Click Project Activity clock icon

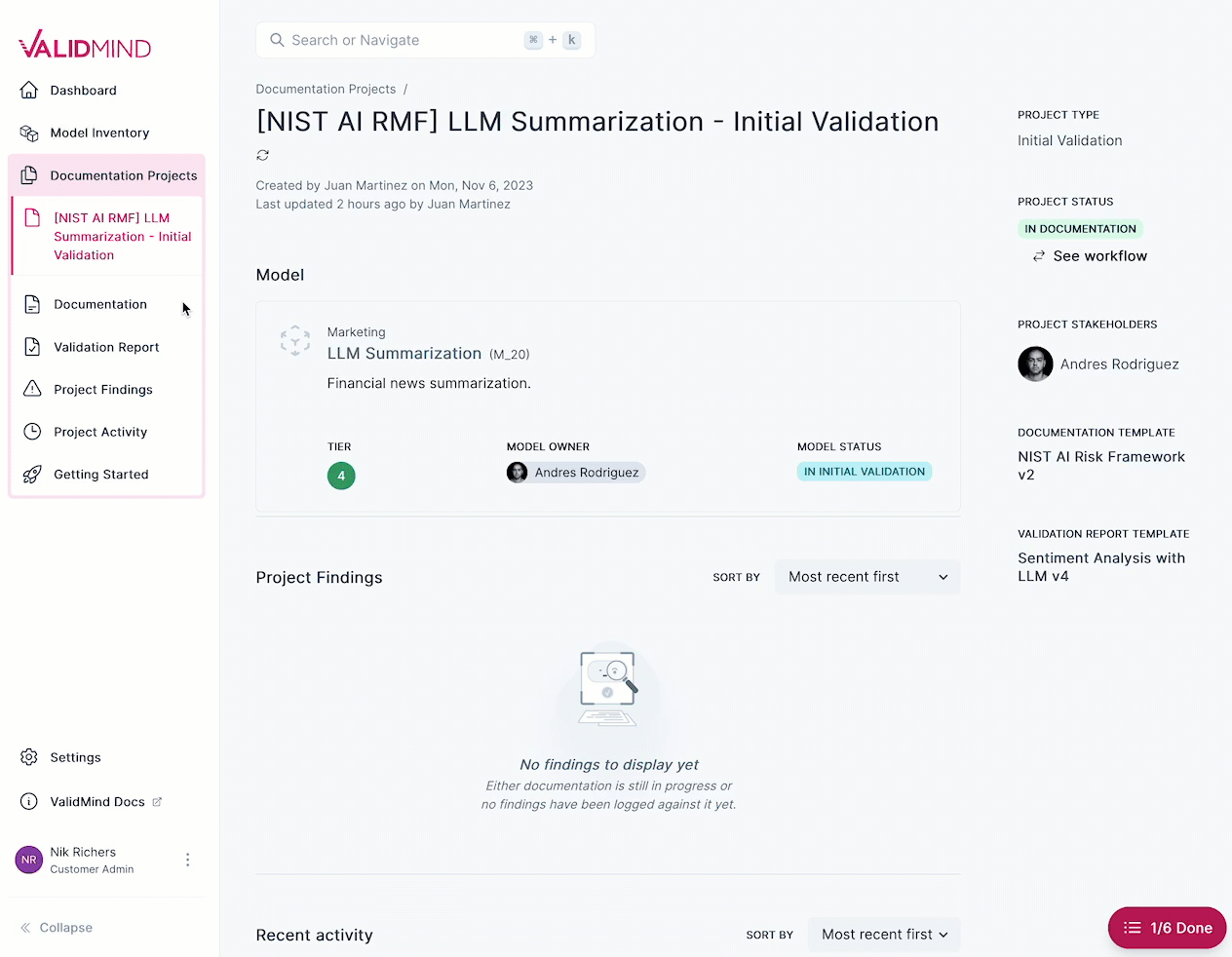point(32,432)
